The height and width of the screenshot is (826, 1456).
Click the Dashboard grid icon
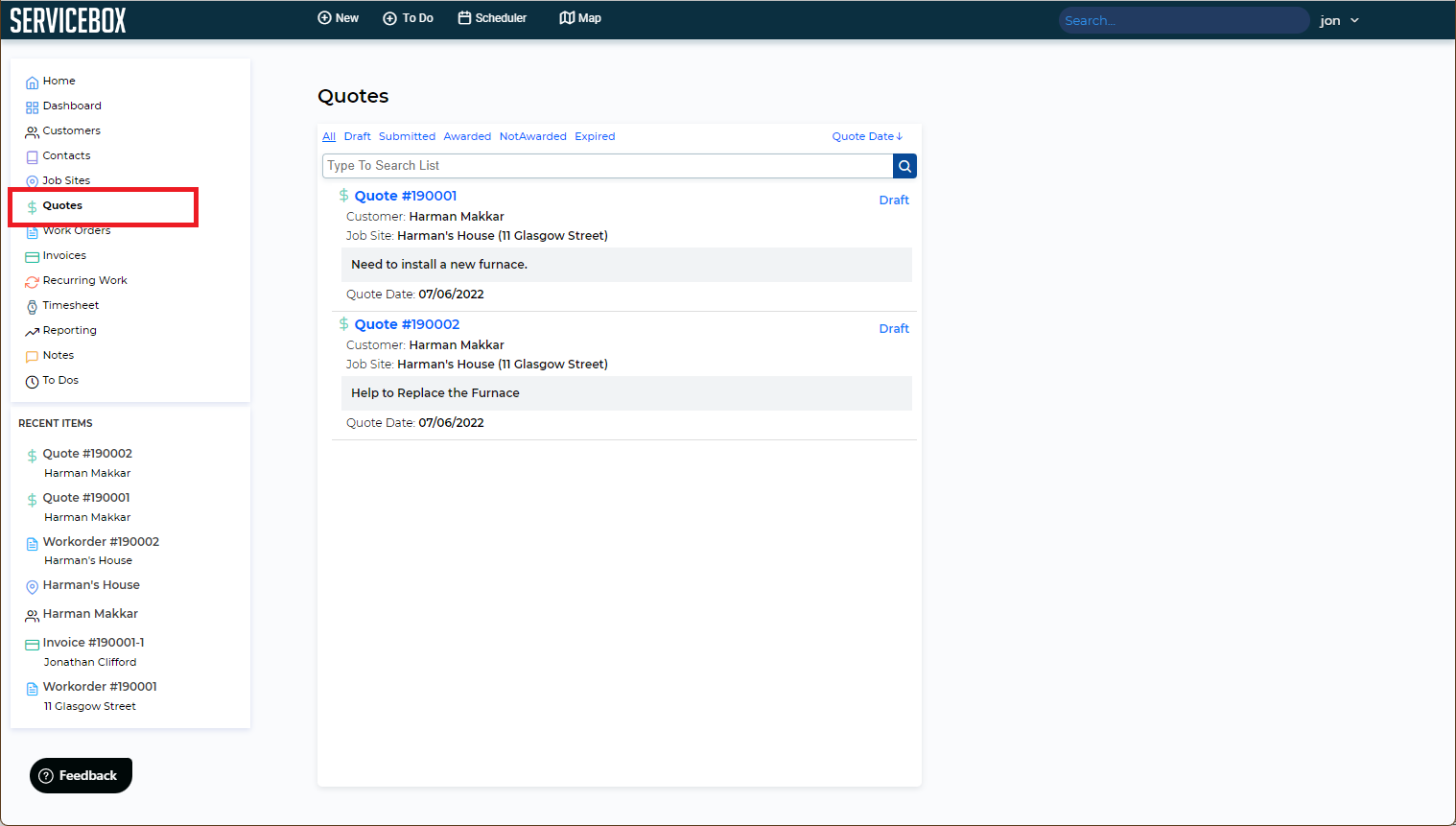(32, 107)
